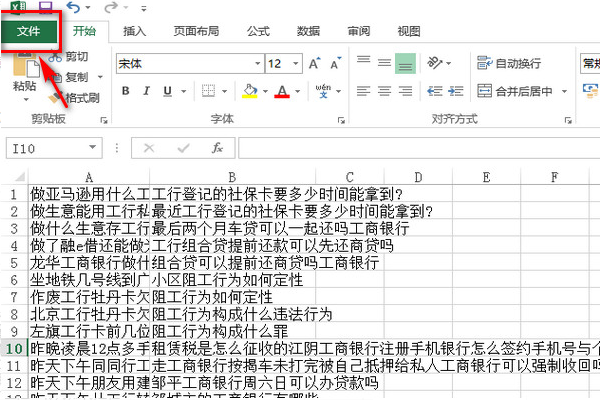
Task: Open the 页面布局 ribbon tab
Action: coord(196,31)
